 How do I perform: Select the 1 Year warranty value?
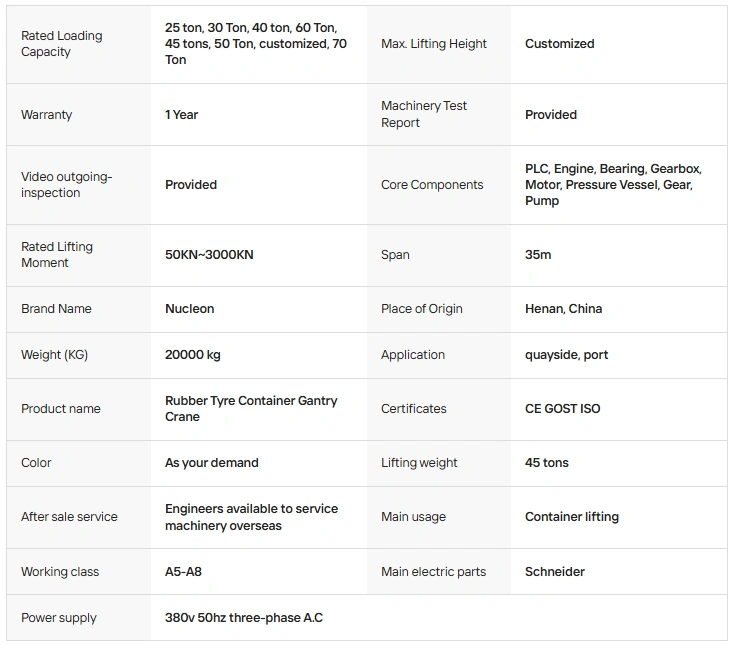click(x=181, y=115)
